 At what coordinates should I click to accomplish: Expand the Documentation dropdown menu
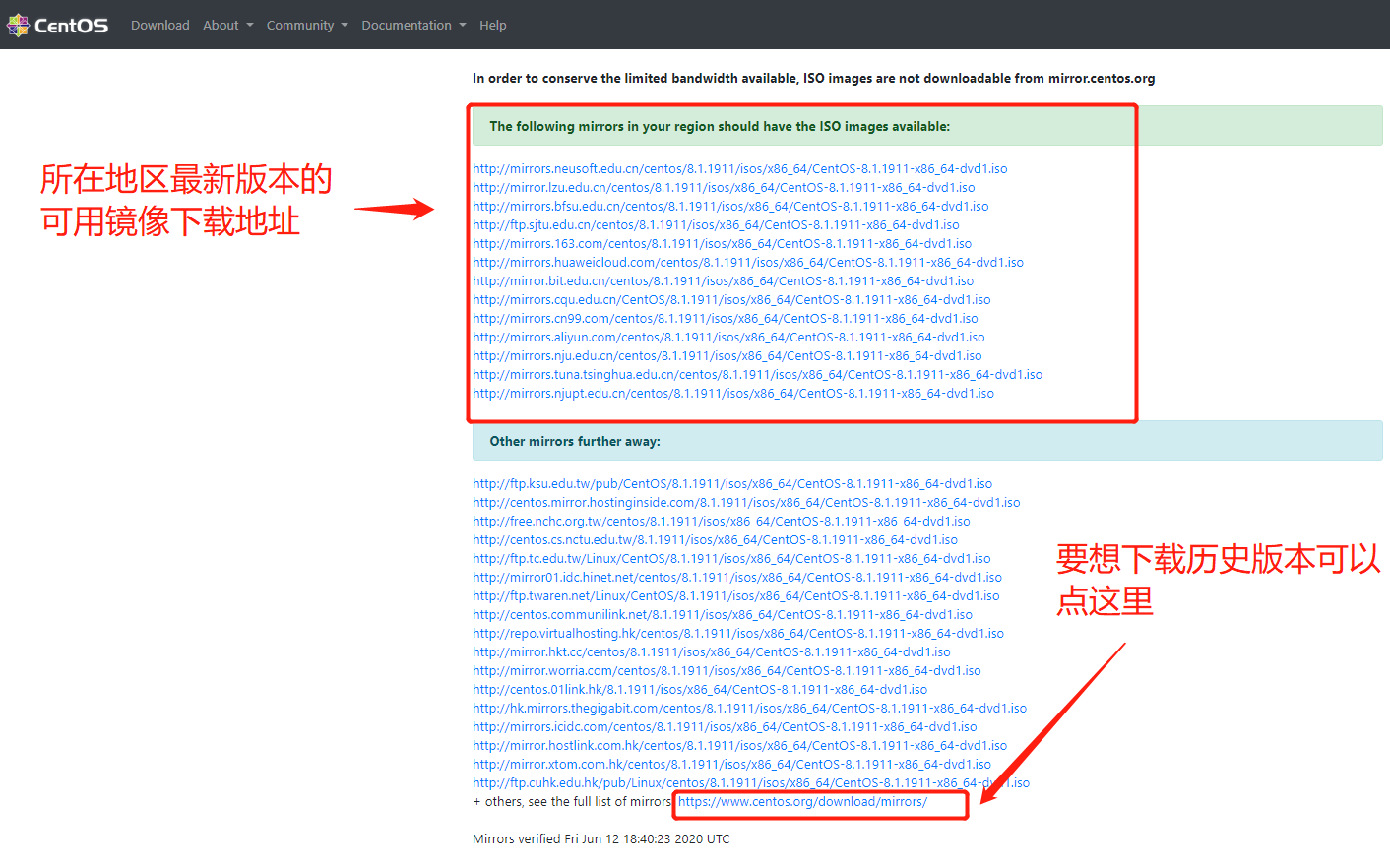click(x=413, y=25)
